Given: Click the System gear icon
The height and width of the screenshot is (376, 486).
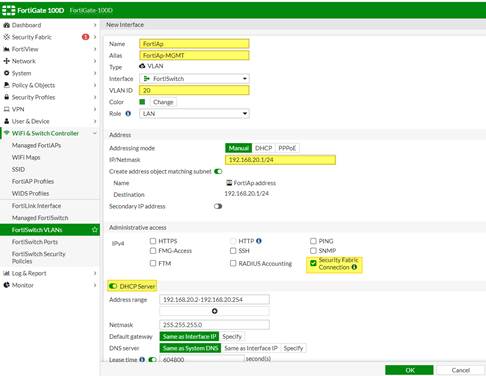Looking at the screenshot, I should click(x=6, y=73).
